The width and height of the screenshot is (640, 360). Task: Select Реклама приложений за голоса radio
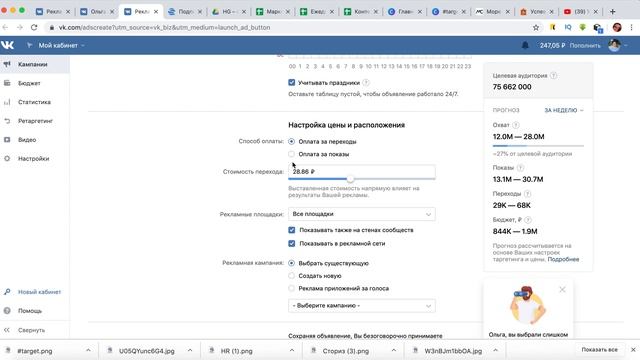[x=291, y=289]
